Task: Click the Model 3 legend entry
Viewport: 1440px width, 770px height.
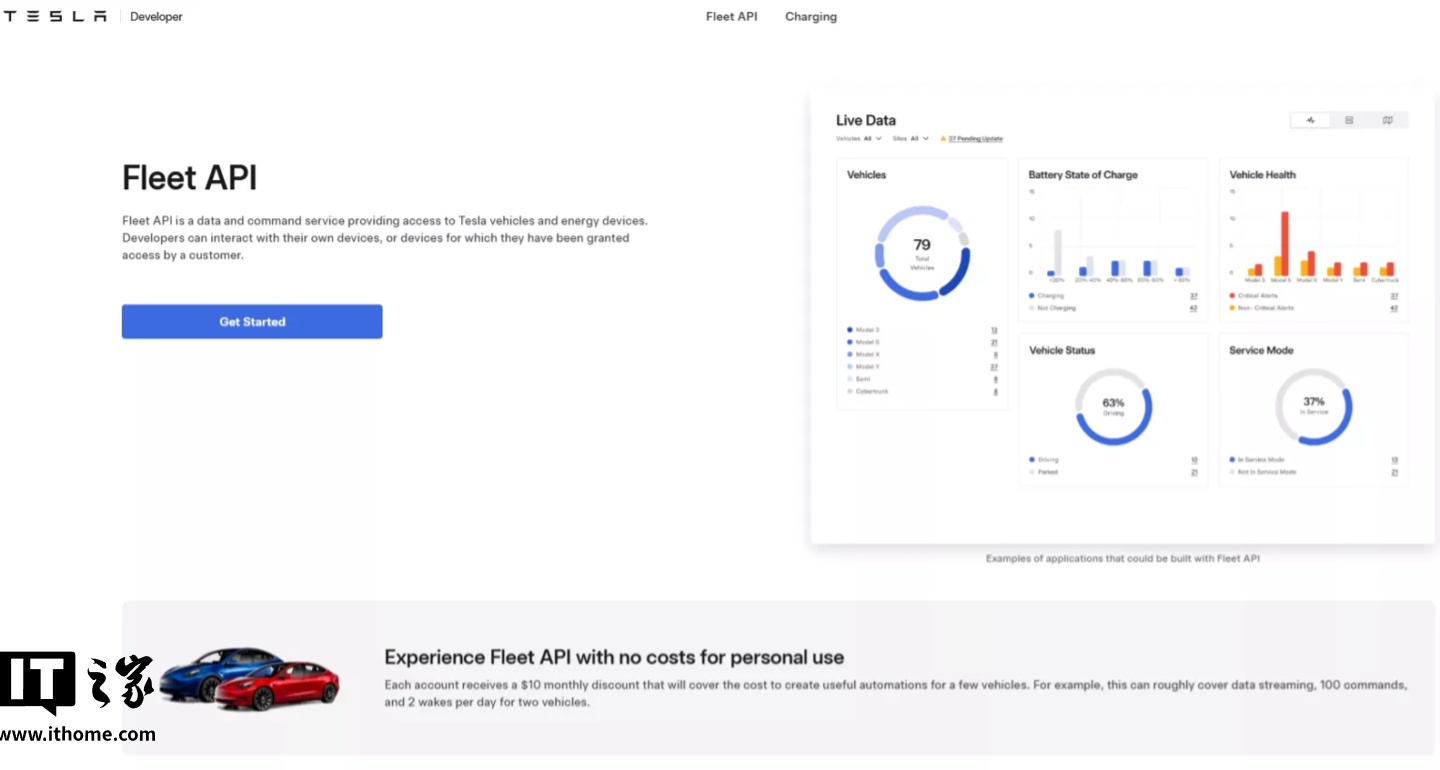Action: (x=863, y=330)
